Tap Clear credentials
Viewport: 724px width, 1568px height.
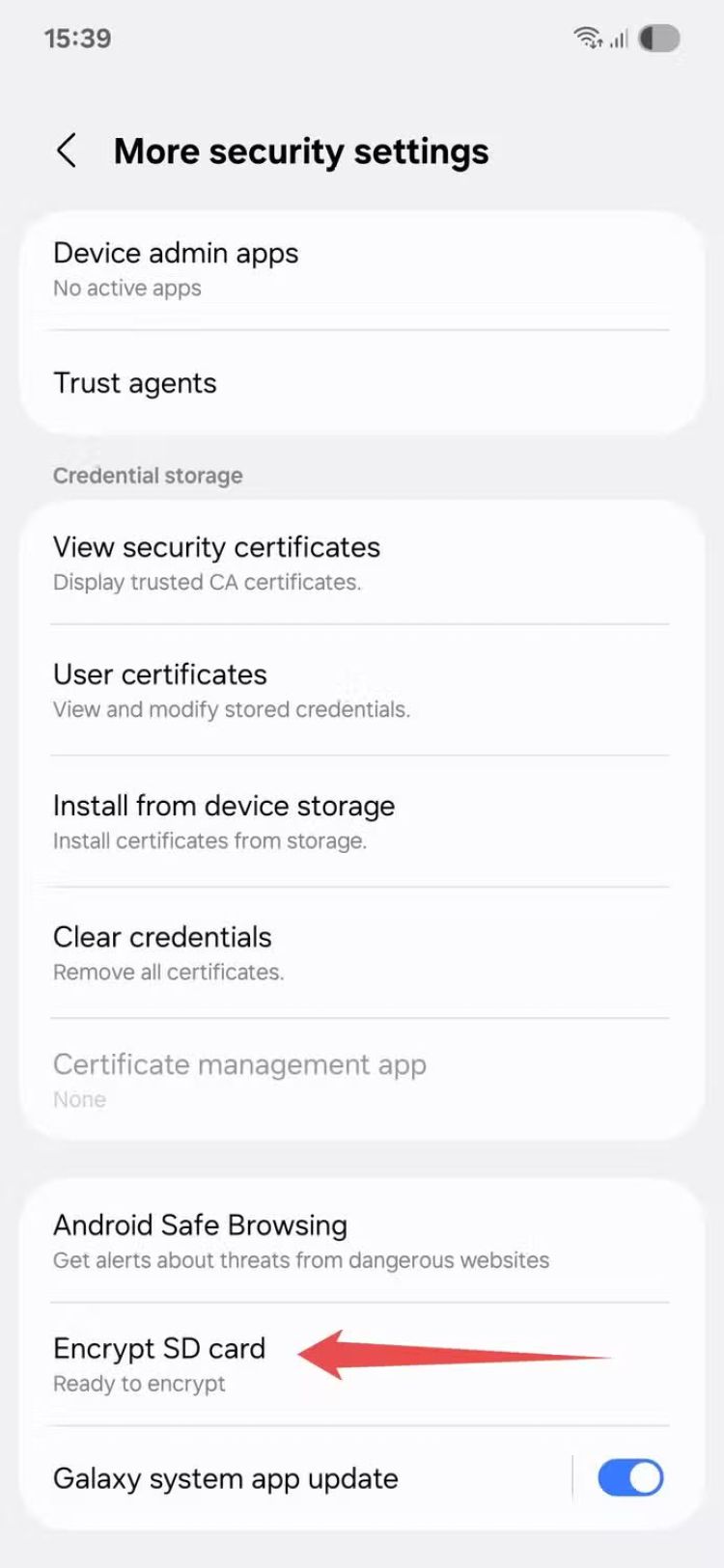click(x=162, y=937)
